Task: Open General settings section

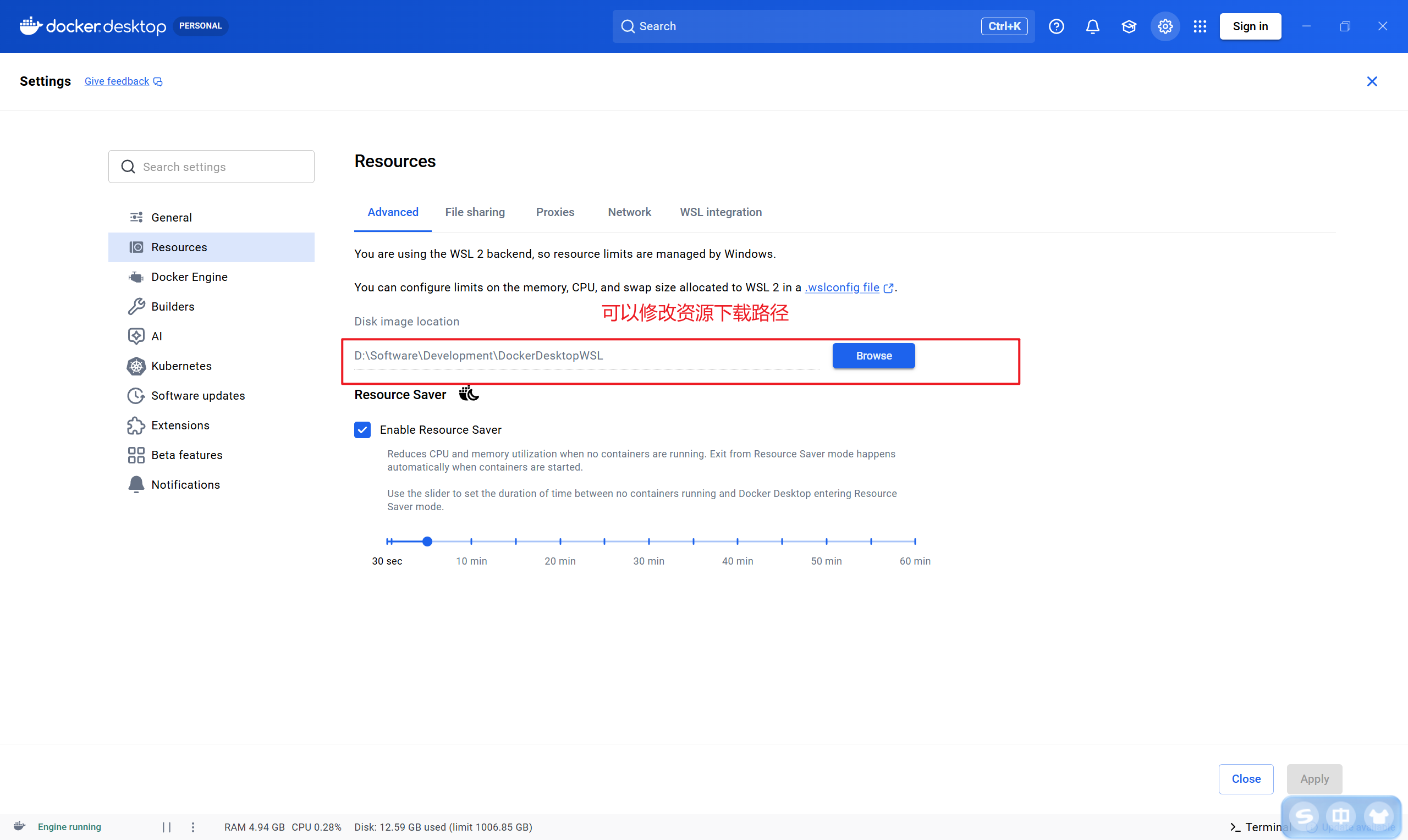Action: pyautogui.click(x=211, y=217)
